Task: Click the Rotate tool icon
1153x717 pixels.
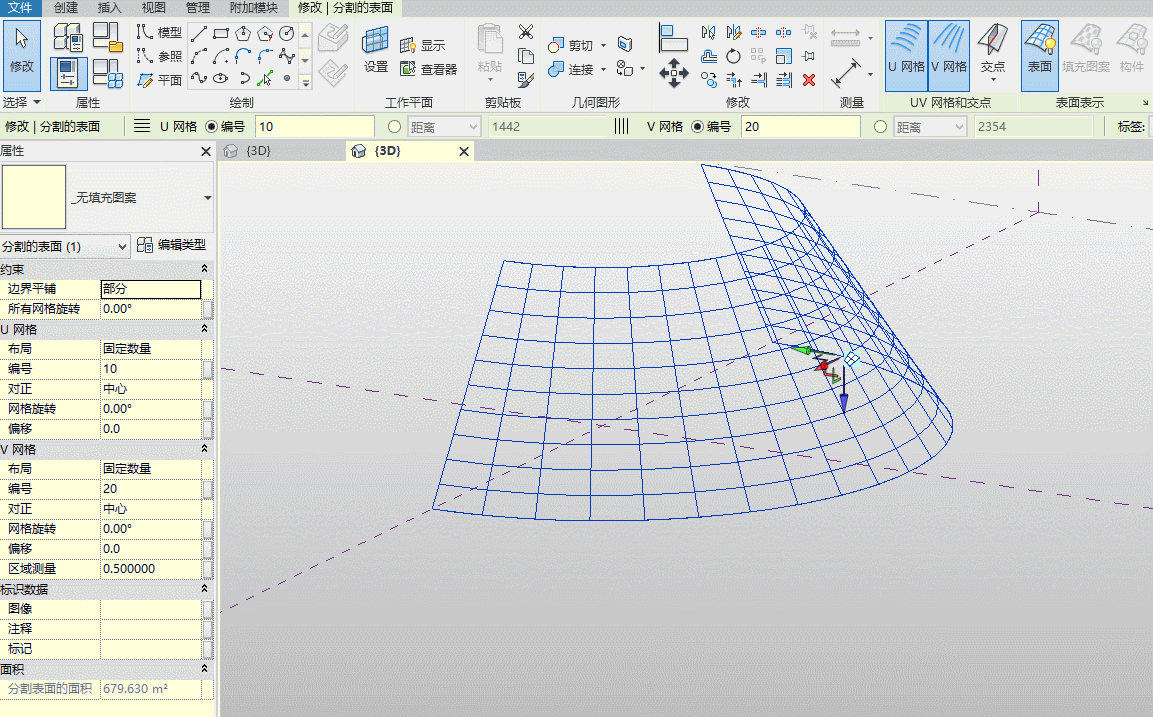Action: pyautogui.click(x=733, y=56)
